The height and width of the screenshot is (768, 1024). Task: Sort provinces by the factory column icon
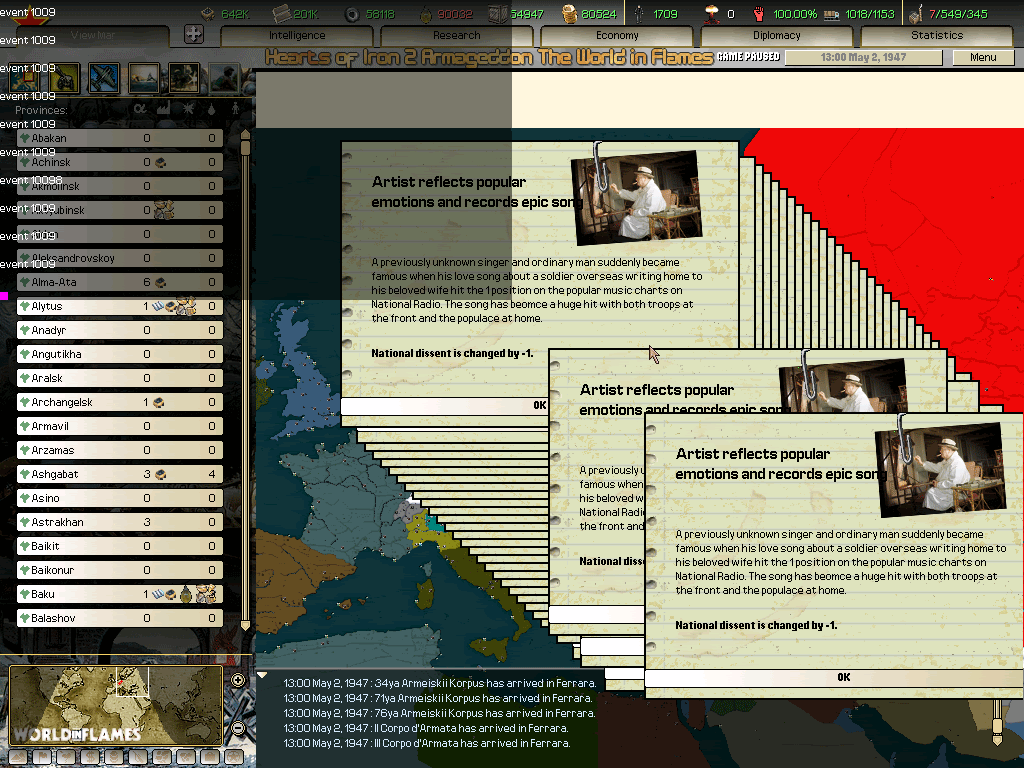pos(163,108)
